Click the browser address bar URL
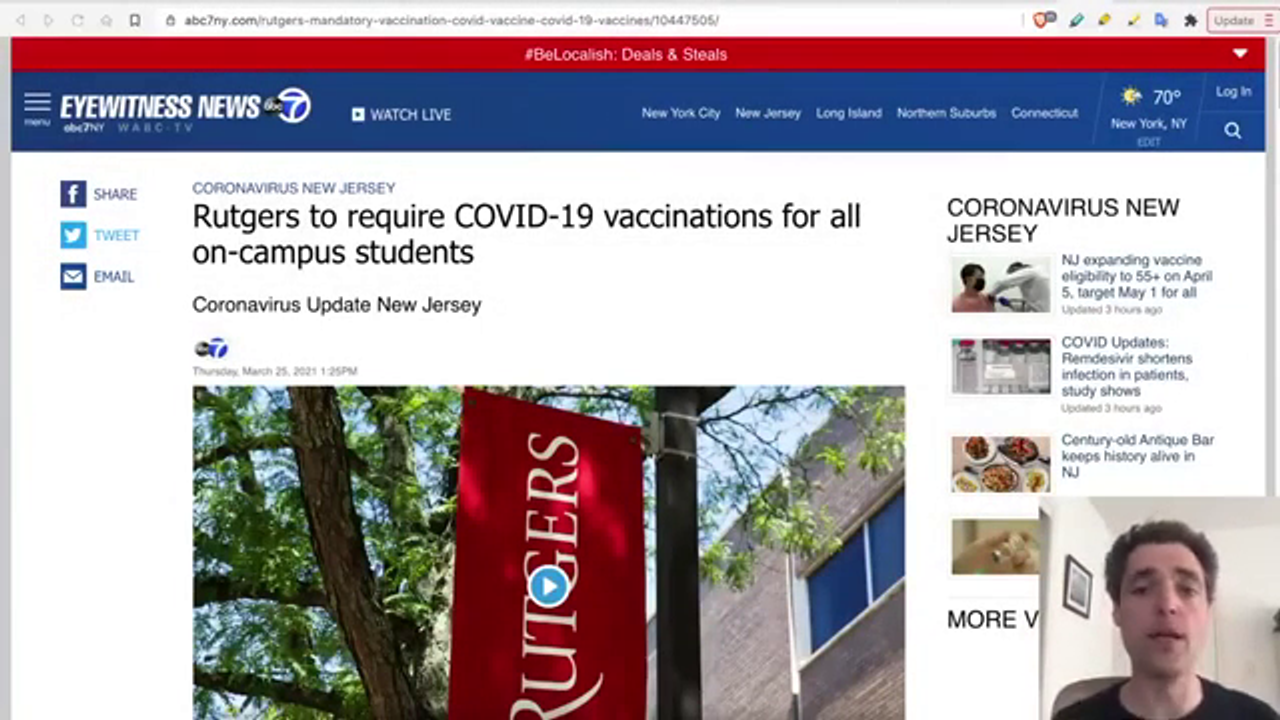Image resolution: width=1280 pixels, height=720 pixels. [451, 20]
